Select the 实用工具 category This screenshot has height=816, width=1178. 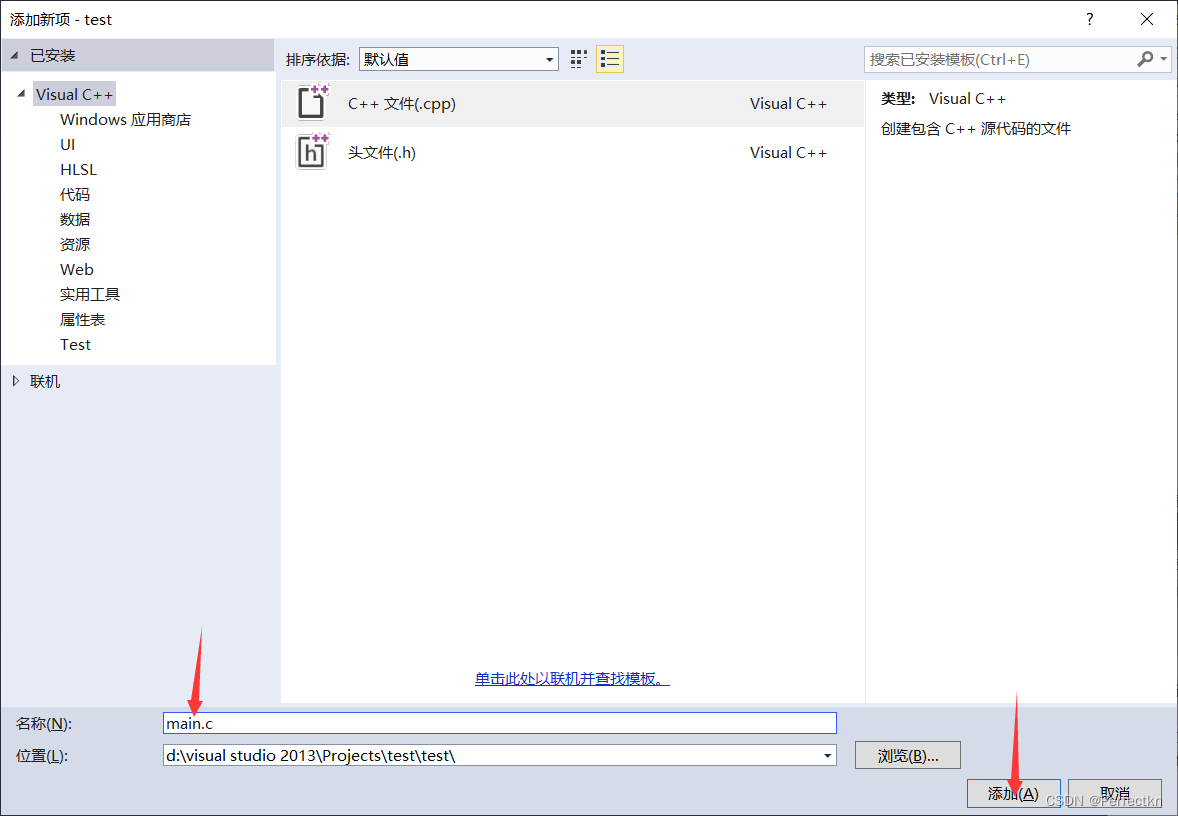click(x=90, y=294)
